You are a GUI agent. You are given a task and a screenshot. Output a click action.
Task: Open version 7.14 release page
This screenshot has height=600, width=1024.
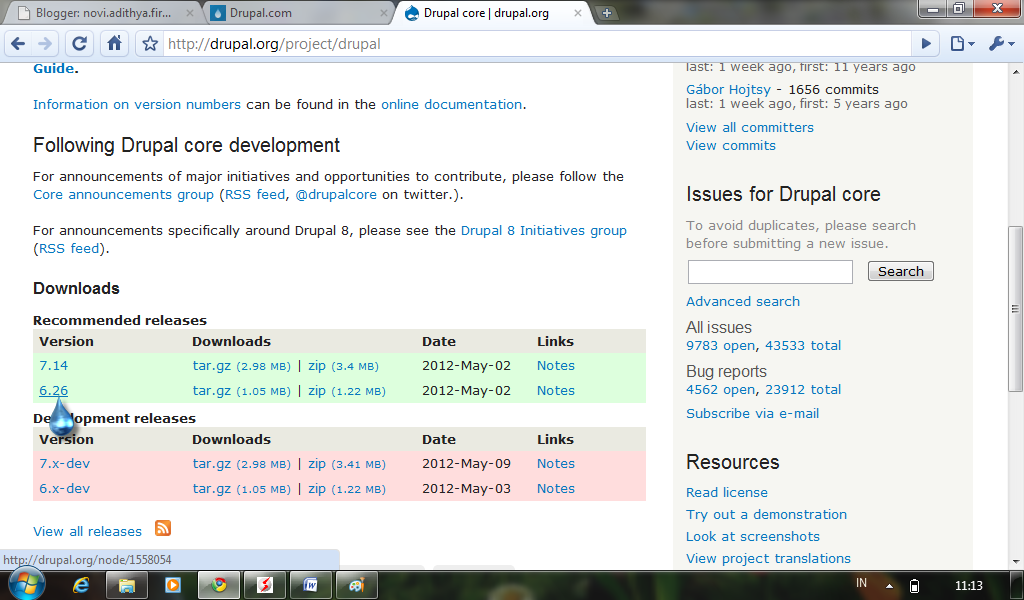(x=54, y=366)
